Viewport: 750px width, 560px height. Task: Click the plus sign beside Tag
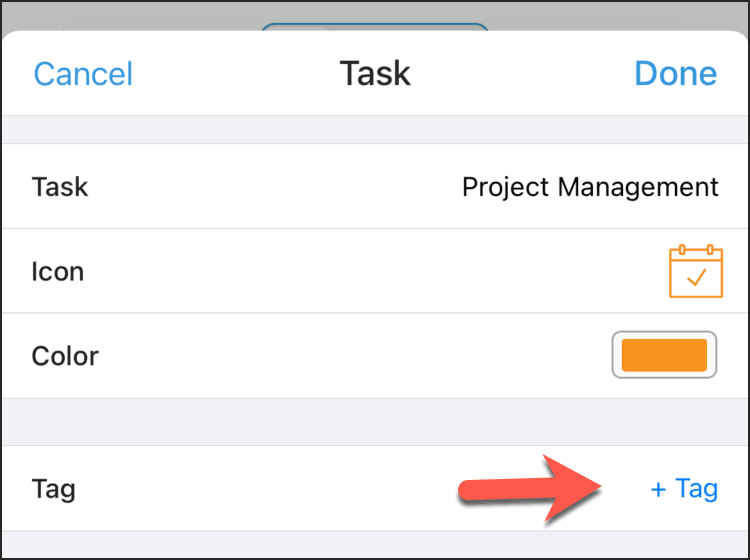pyautogui.click(x=658, y=489)
